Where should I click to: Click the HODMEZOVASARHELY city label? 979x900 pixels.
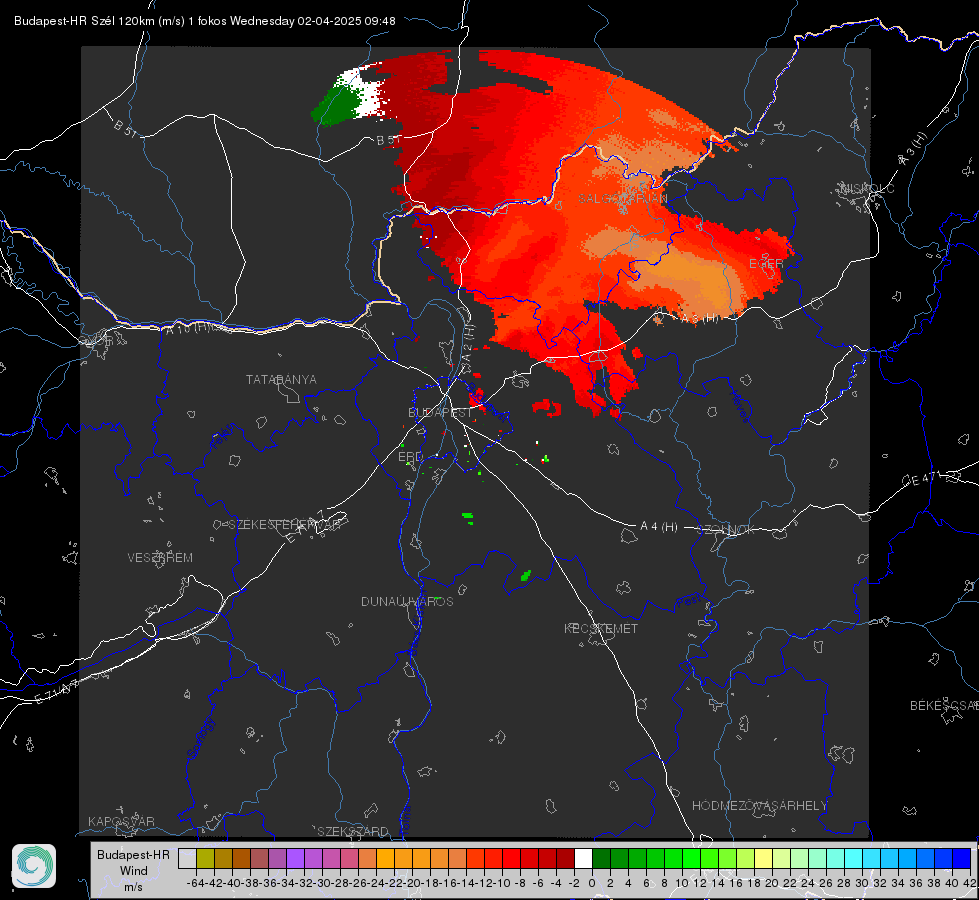(760, 806)
